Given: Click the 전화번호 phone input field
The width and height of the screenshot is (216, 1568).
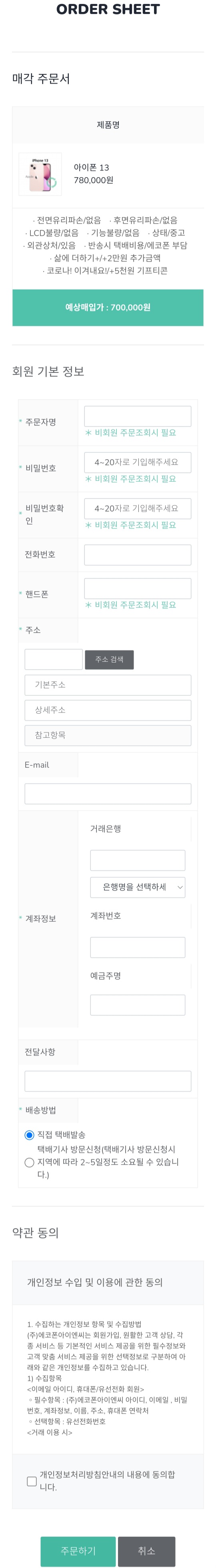Looking at the screenshot, I should pos(138,555).
